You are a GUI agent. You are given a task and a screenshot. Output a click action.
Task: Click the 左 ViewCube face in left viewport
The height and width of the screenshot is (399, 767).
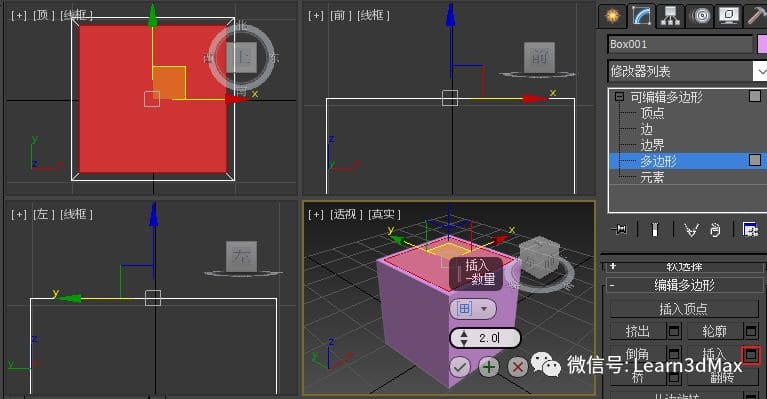242,256
